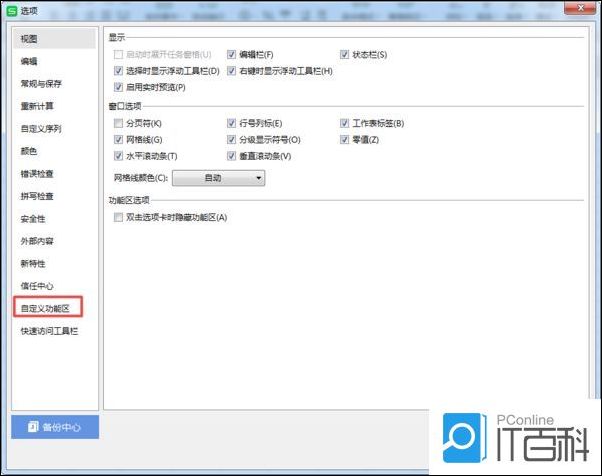
Task: Click the 备份中心 button
Action: click(x=55, y=427)
